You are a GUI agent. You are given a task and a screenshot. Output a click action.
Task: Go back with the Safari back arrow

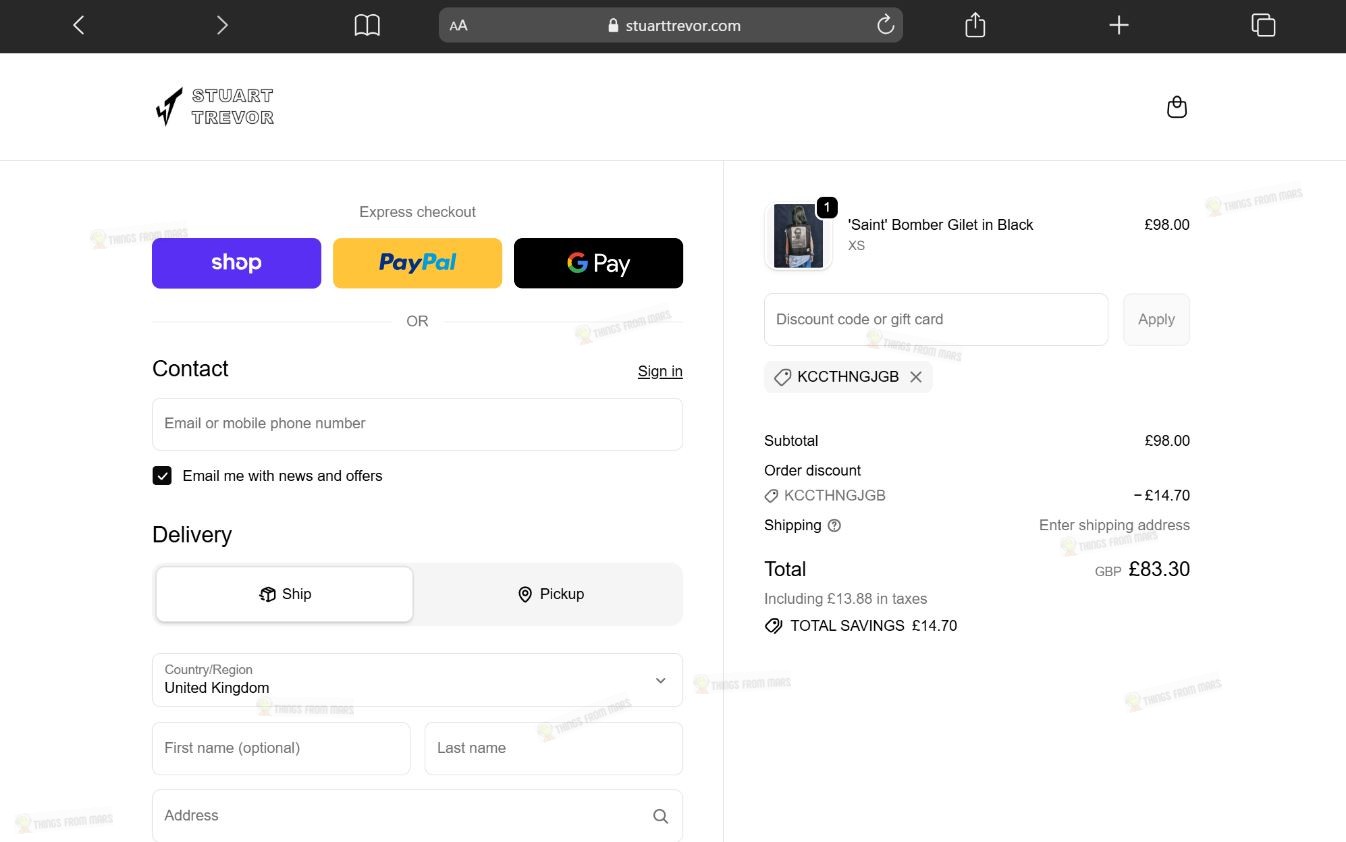click(x=79, y=26)
